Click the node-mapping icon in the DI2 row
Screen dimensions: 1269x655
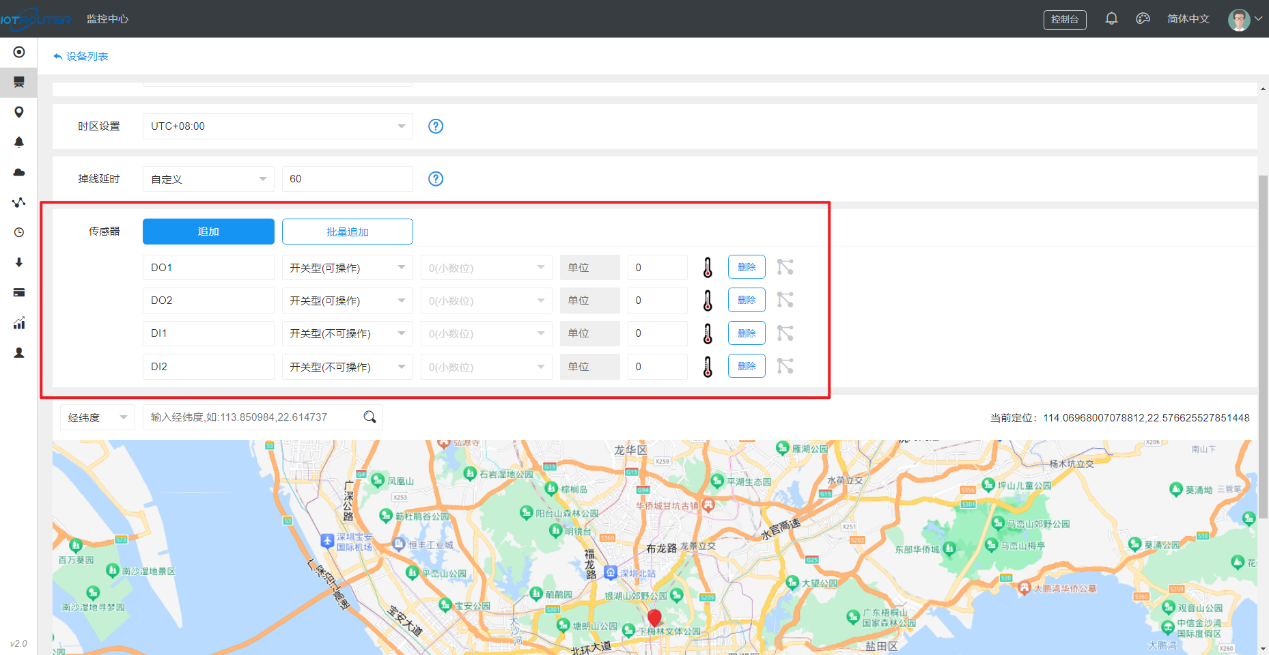[785, 366]
